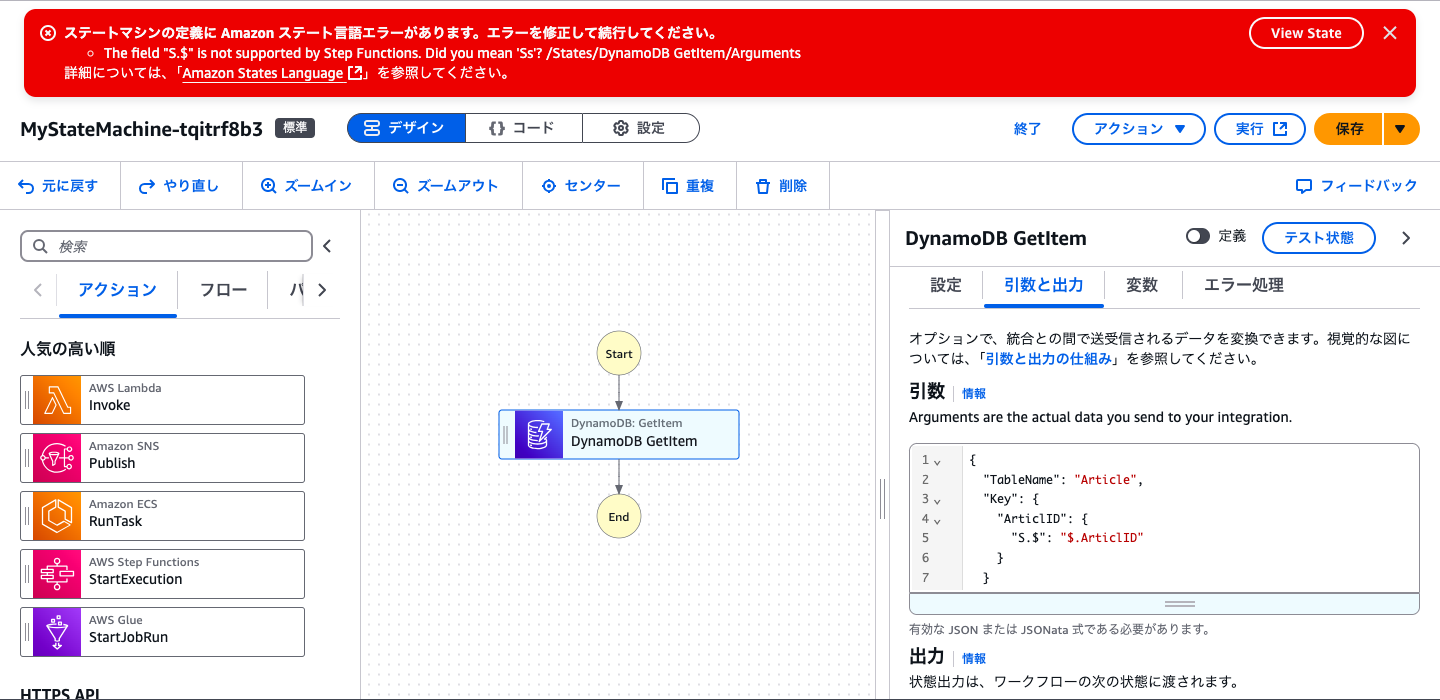
Task: Switch to the Settings mode tab
Action: [x=640, y=128]
